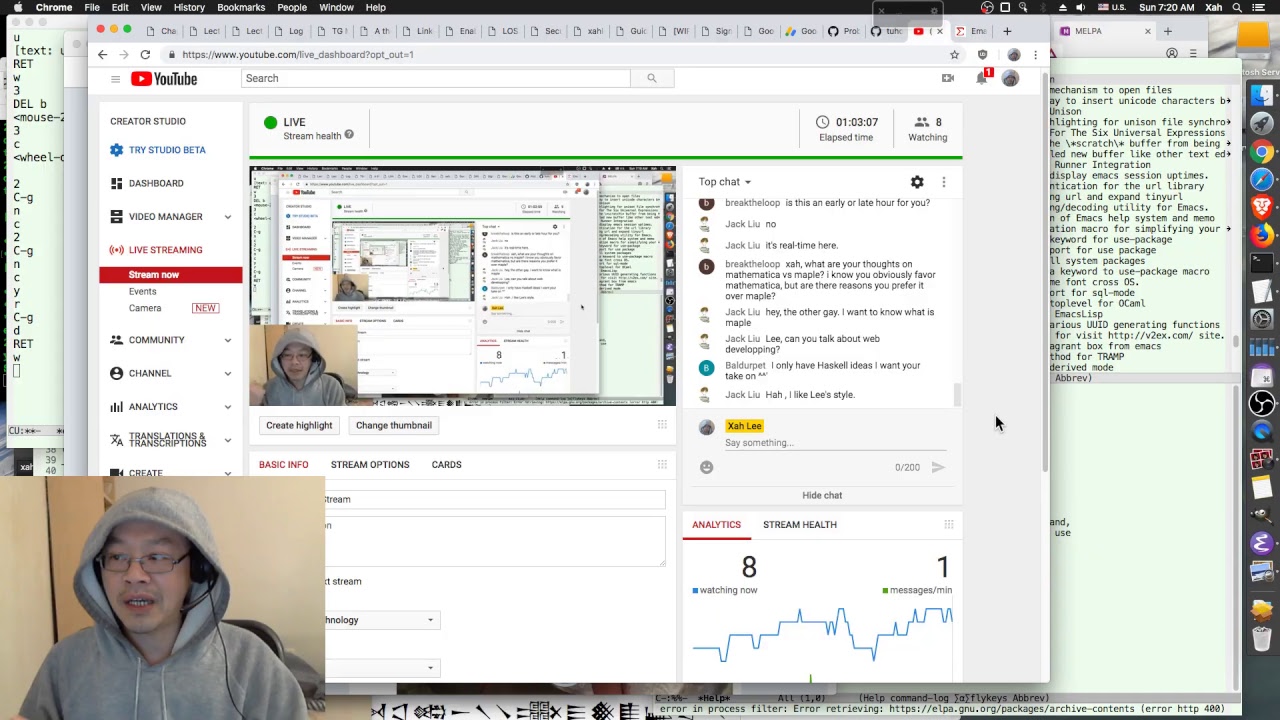Open the Top chat dropdown
The height and width of the screenshot is (720, 1280).
point(725,182)
